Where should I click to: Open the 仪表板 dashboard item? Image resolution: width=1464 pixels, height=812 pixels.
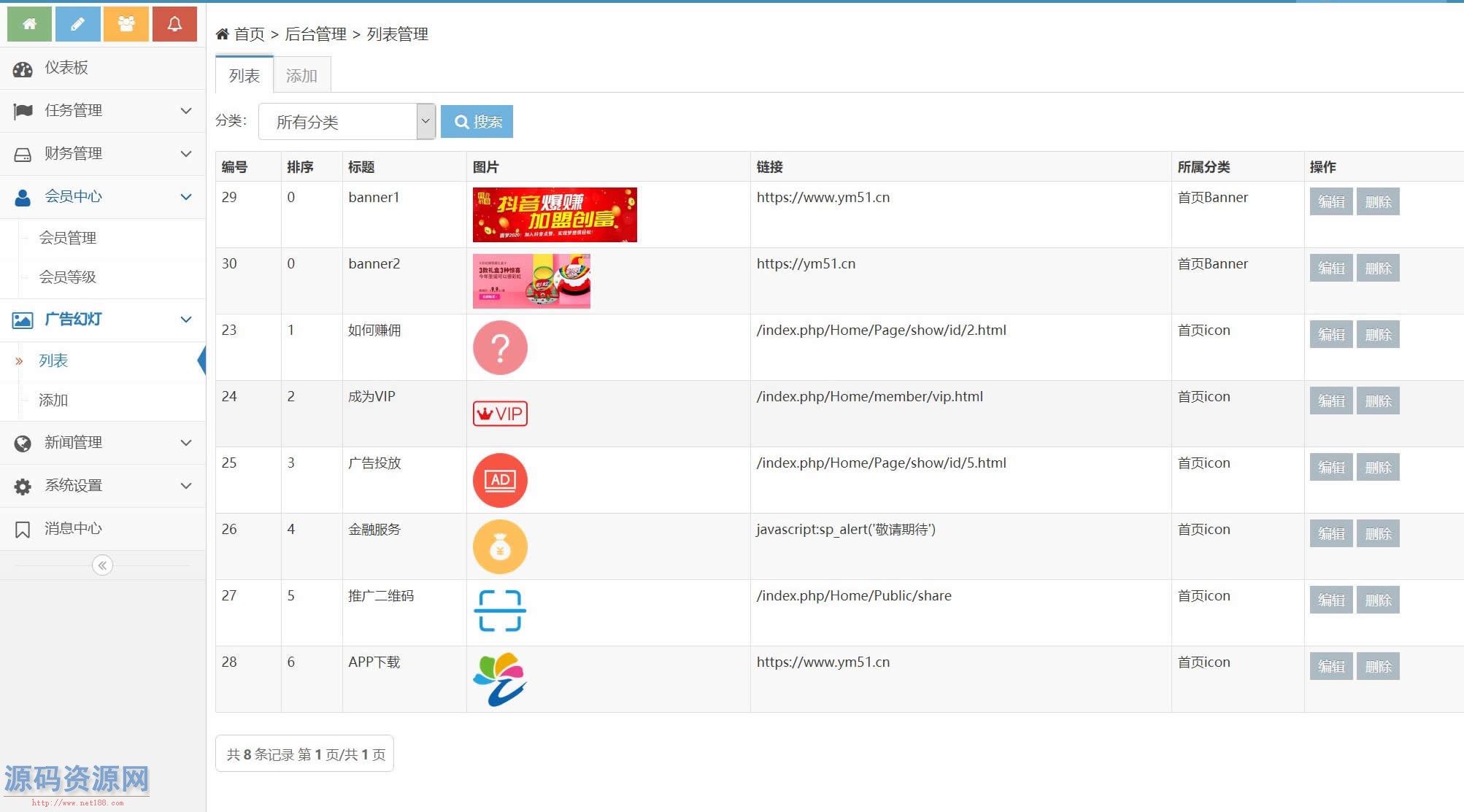[x=66, y=68]
